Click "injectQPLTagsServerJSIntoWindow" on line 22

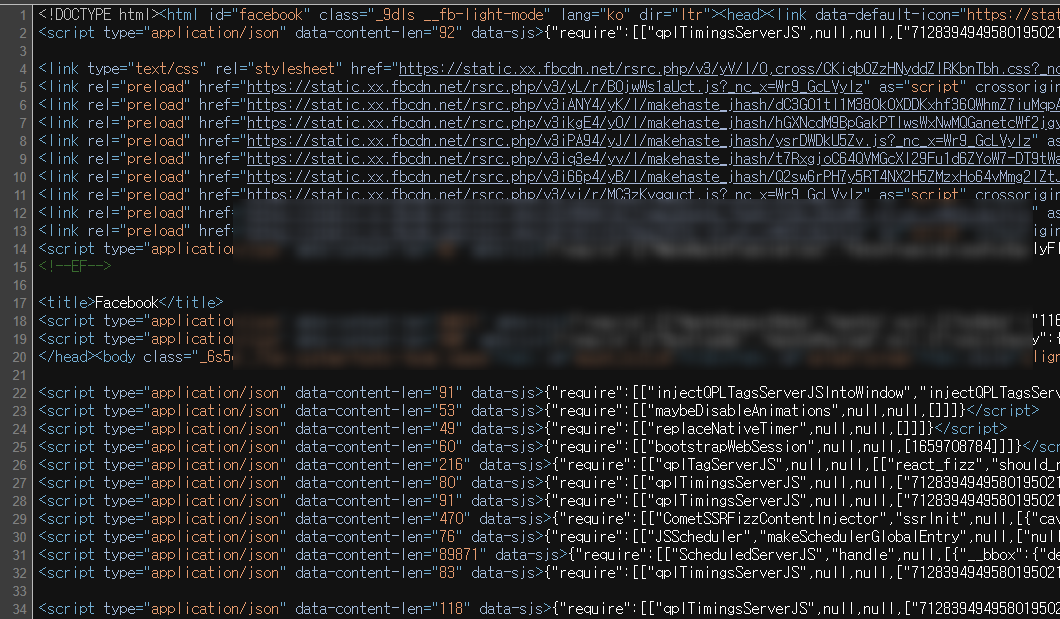coord(780,393)
